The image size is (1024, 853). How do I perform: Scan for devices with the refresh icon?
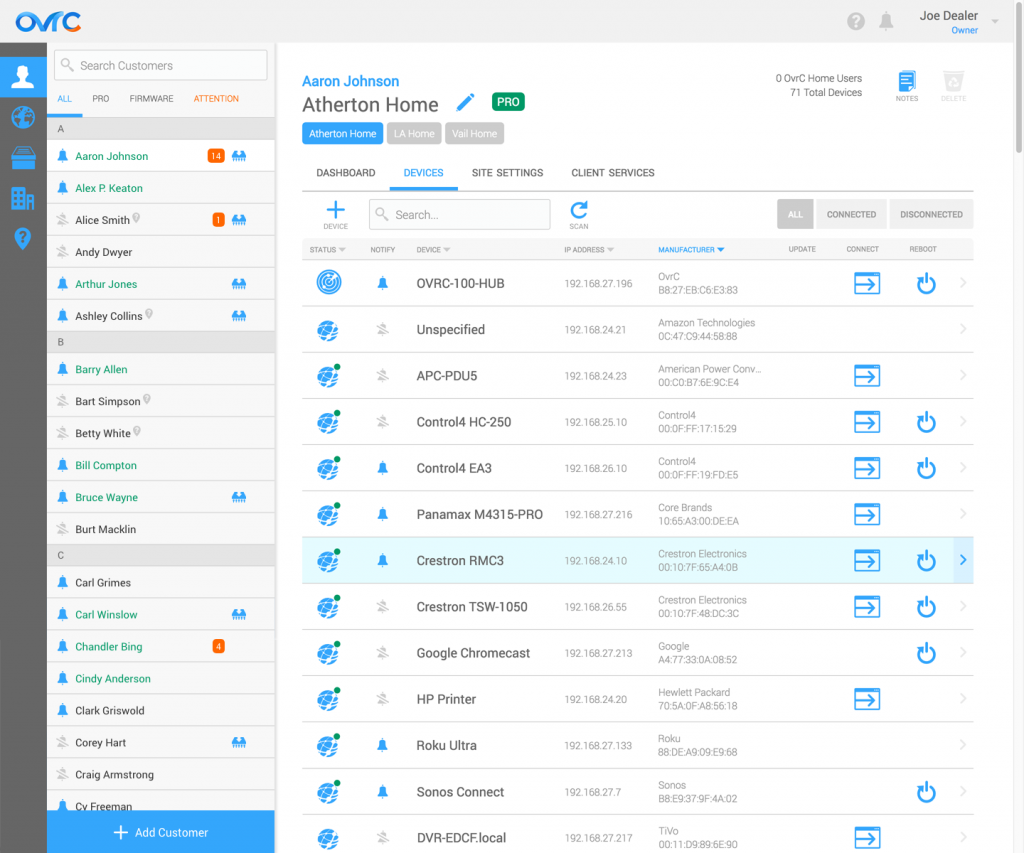pyautogui.click(x=579, y=215)
